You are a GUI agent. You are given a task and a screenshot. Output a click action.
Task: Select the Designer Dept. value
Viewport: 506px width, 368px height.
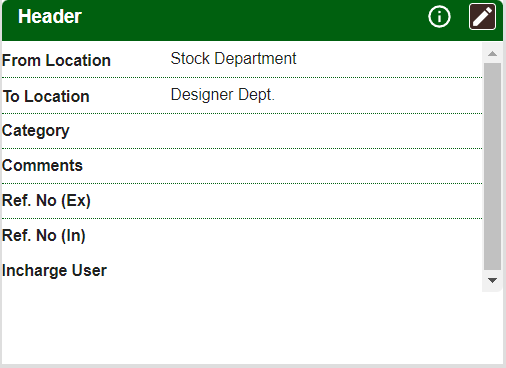coord(223,95)
